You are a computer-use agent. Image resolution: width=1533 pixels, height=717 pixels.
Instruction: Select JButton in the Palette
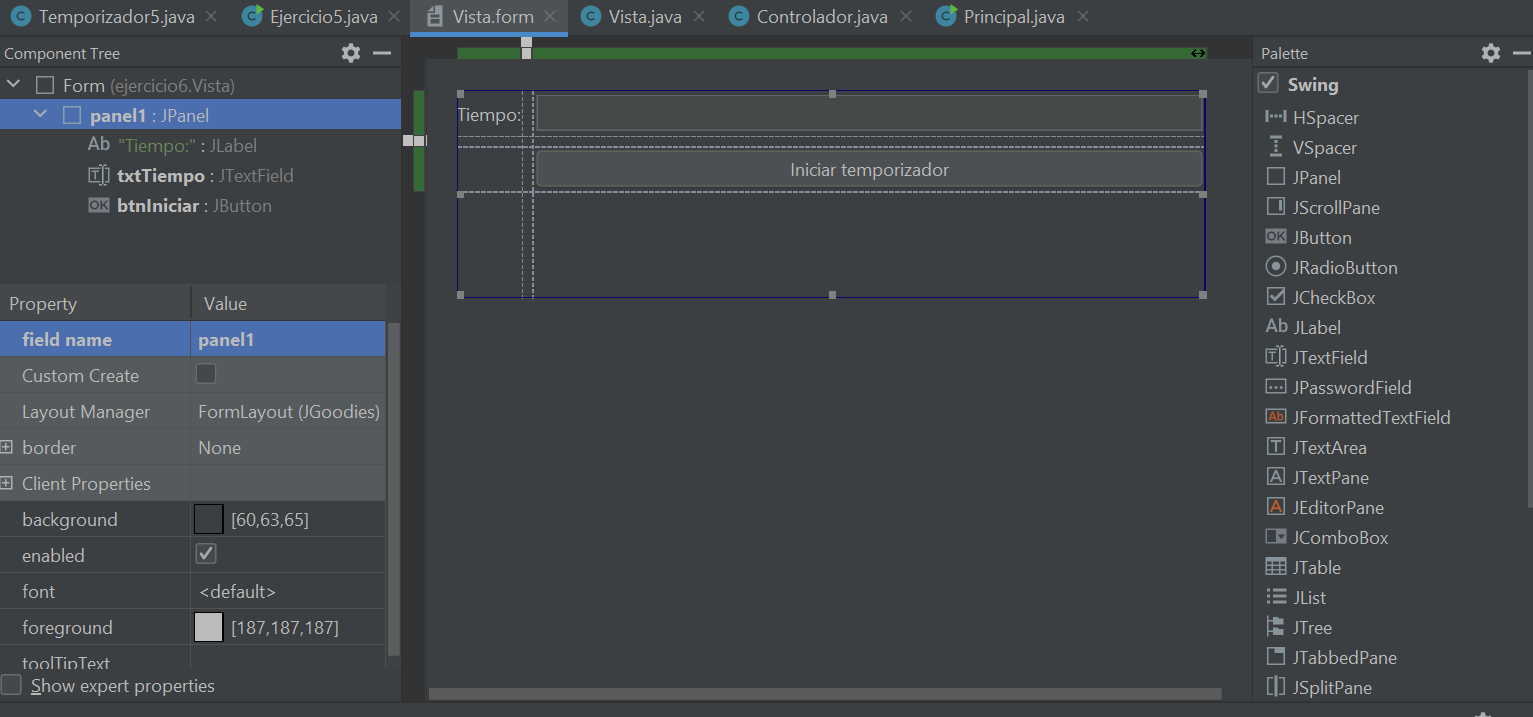click(x=1320, y=238)
